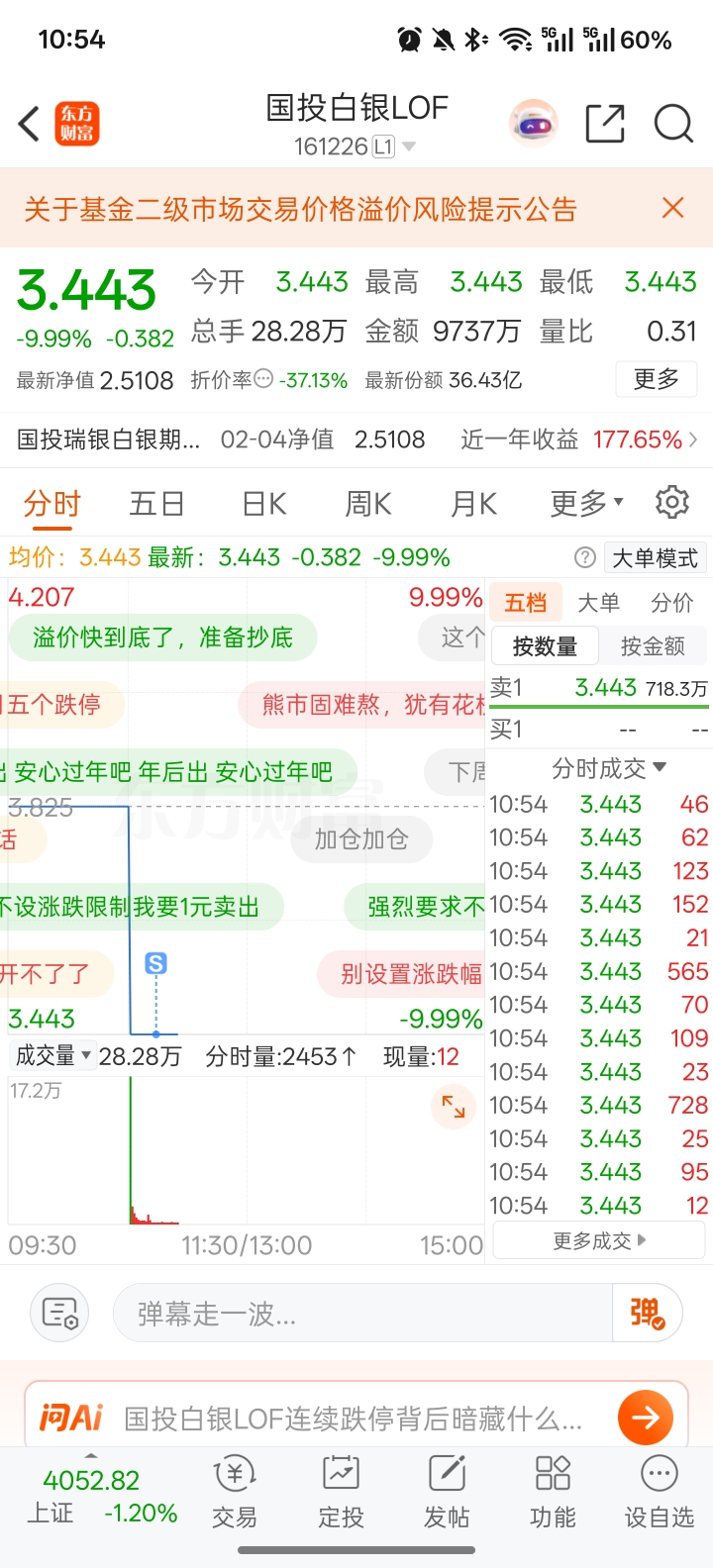713x1568 pixels.
Task: Tap the 上证 4052.82 index value
Action: (x=91, y=1481)
